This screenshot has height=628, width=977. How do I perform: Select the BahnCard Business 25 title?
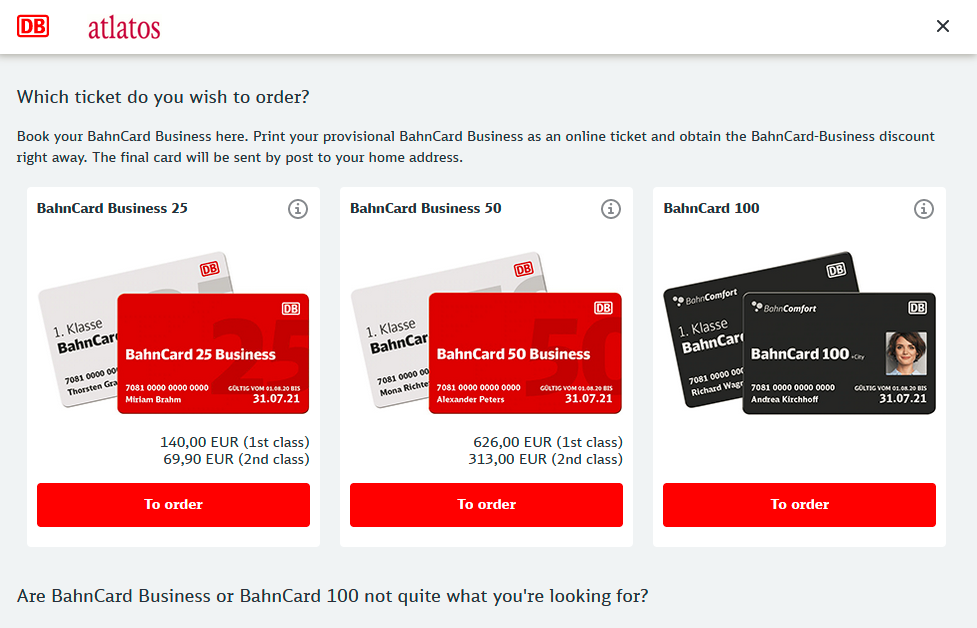click(112, 208)
